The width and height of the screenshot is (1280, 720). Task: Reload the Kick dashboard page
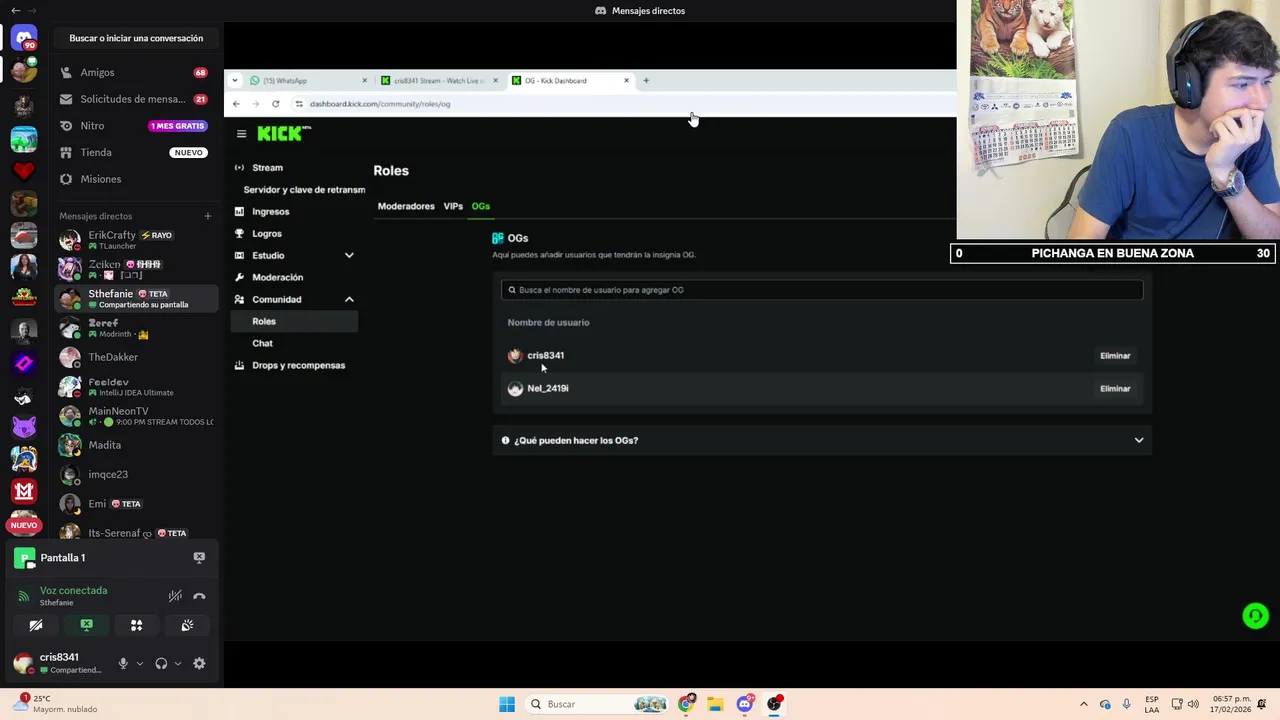275,103
